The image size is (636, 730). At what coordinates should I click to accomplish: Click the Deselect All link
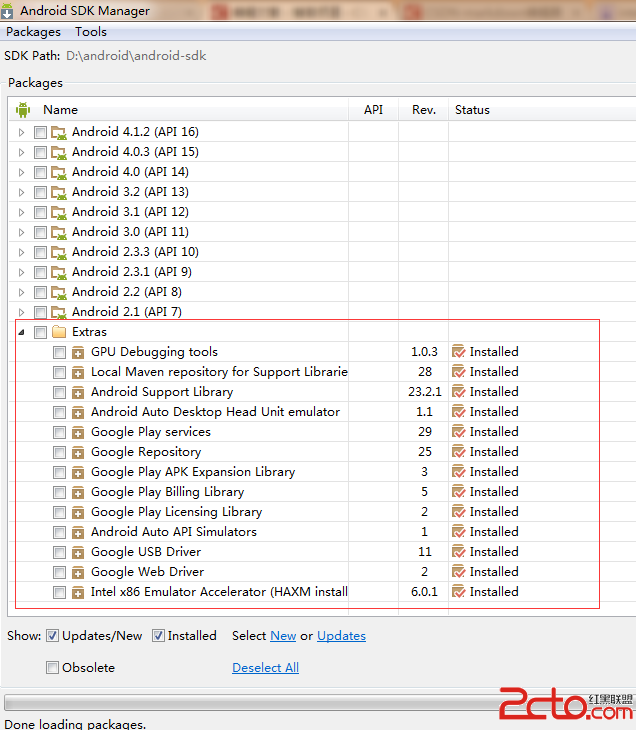pos(265,668)
